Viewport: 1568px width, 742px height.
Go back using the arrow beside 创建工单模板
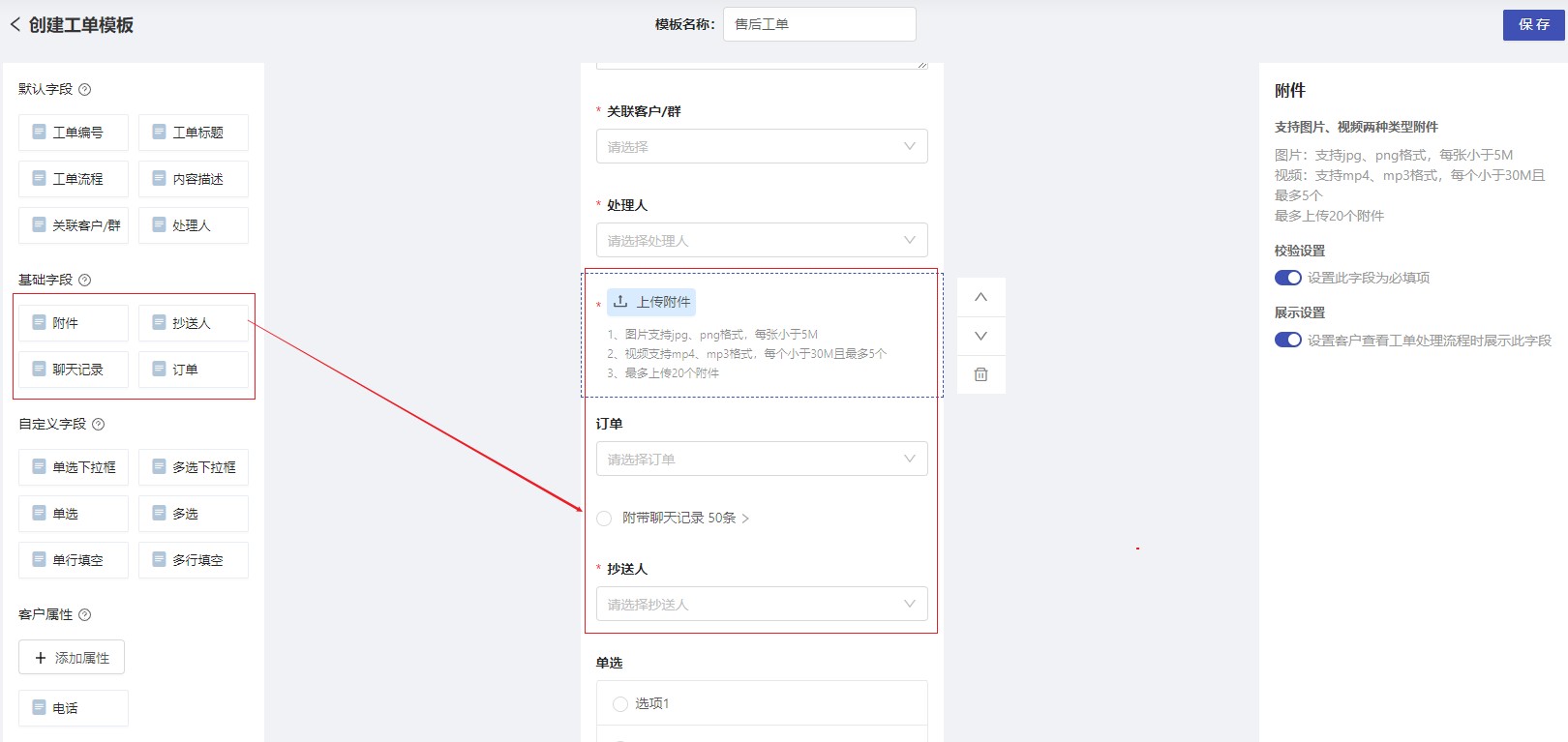(x=15, y=24)
